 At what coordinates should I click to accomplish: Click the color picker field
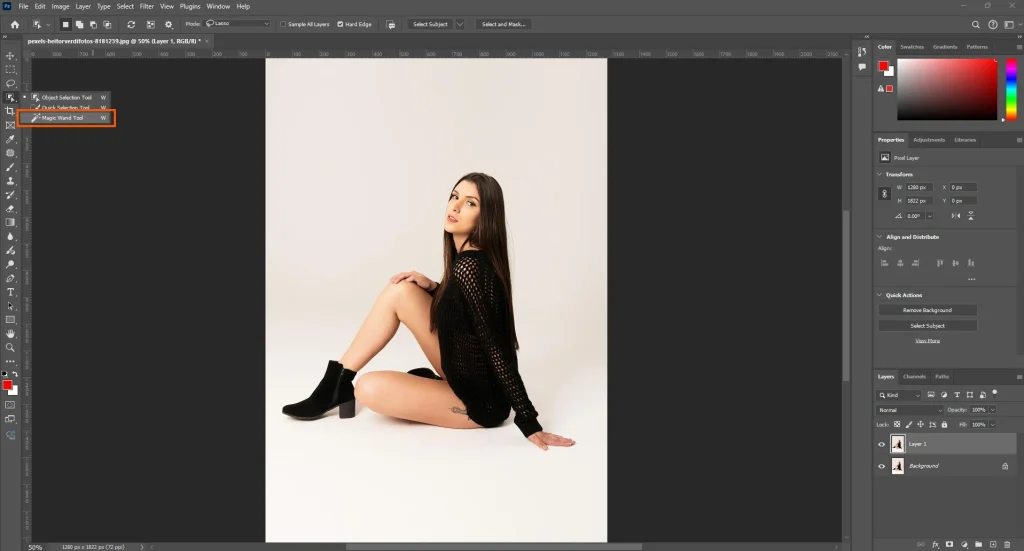pos(947,89)
